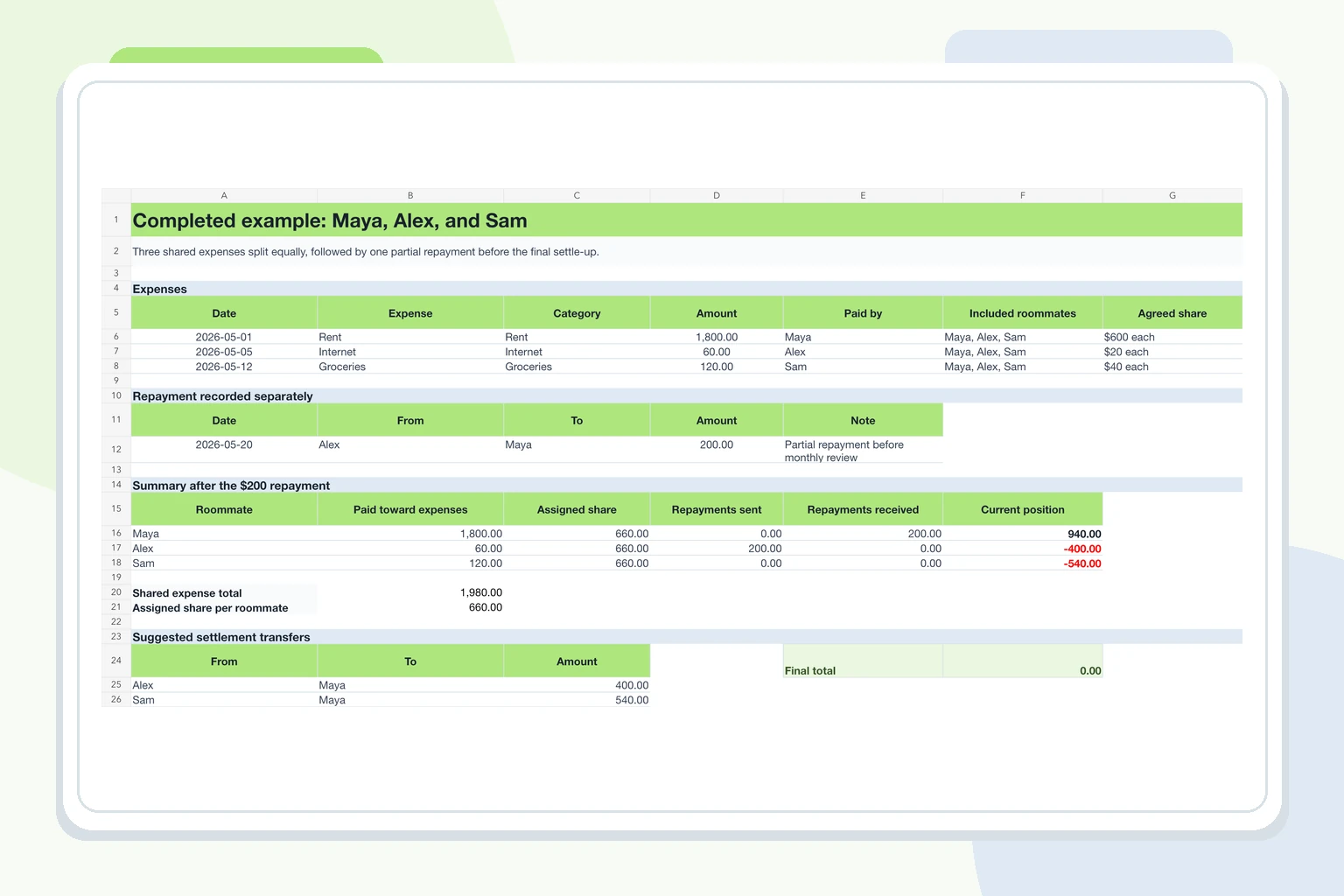1344x896 pixels.
Task: Select the 'Final total' label cell
Action: (x=863, y=661)
